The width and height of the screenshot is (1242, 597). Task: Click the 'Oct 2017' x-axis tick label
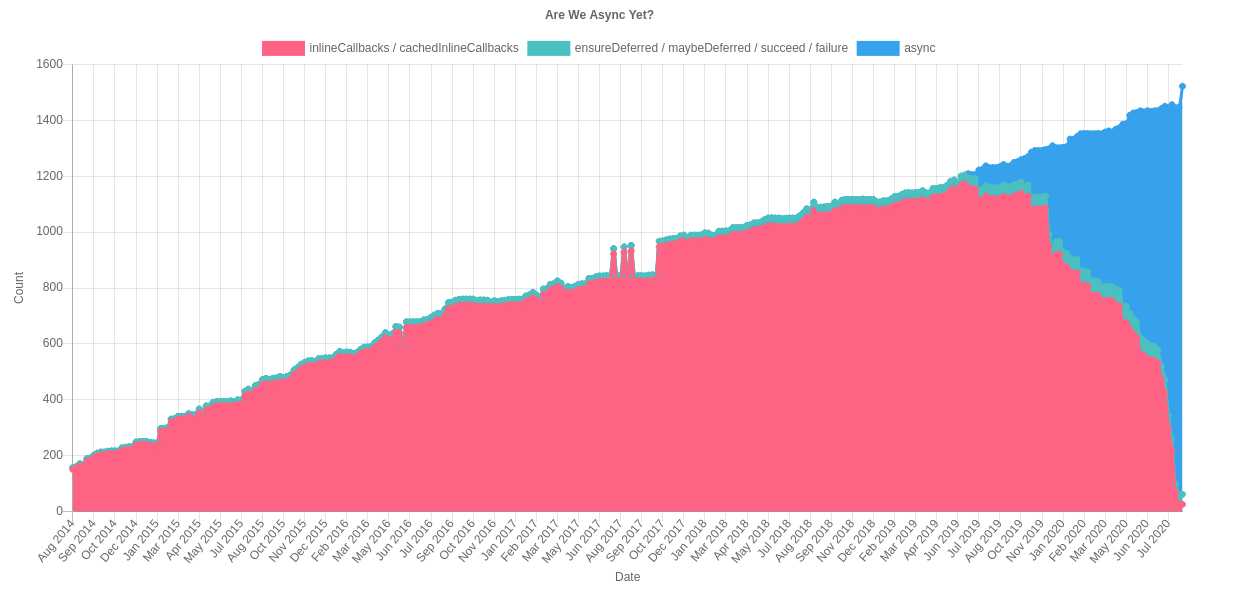[x=647, y=541]
